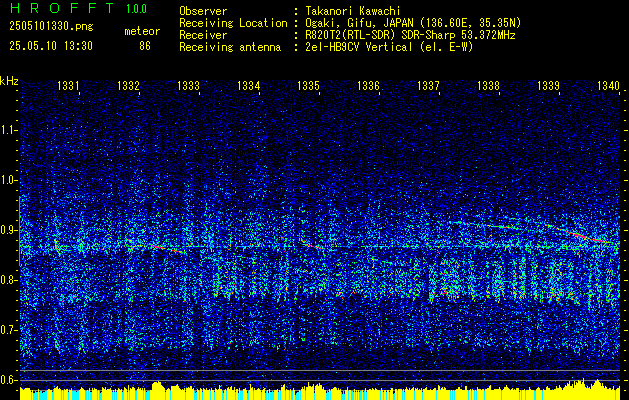Click the 0.8 frequency axis label
Screen dimensions: 629x400
coord(8,280)
